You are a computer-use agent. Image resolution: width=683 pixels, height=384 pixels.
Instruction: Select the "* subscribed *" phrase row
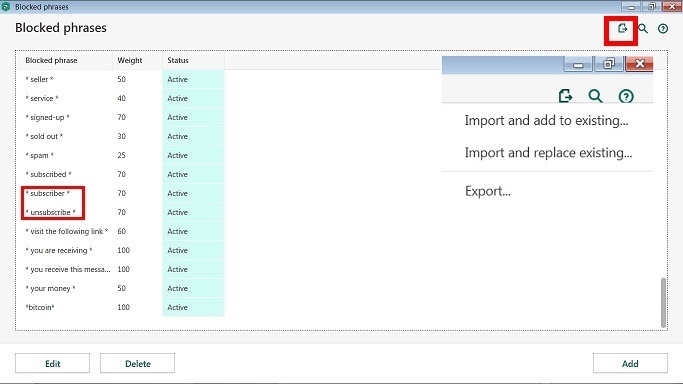(x=121, y=174)
